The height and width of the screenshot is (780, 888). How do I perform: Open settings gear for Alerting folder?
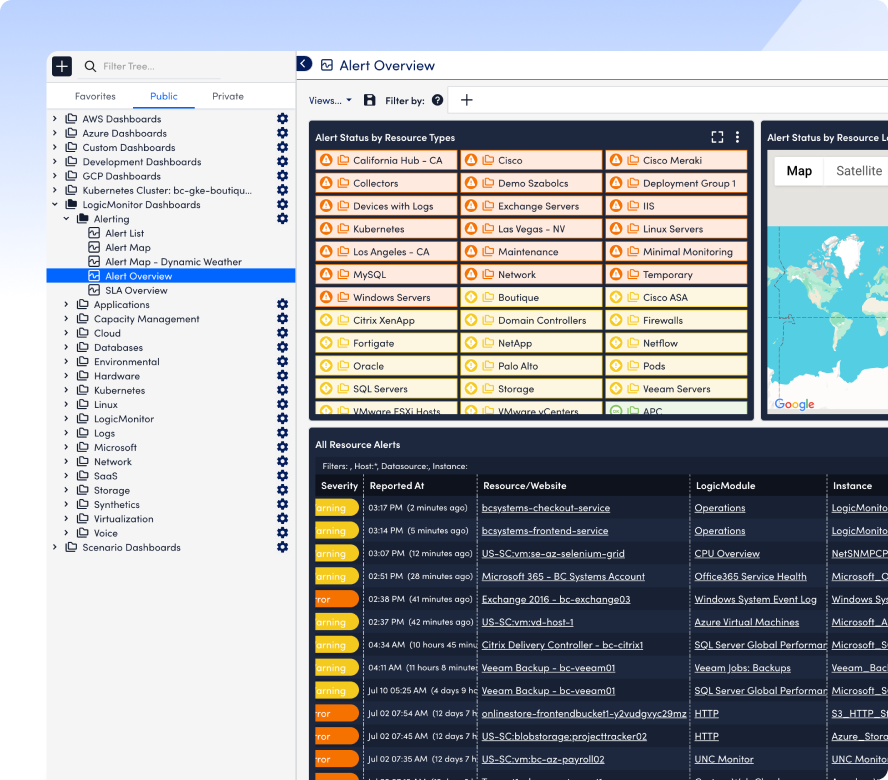click(283, 219)
